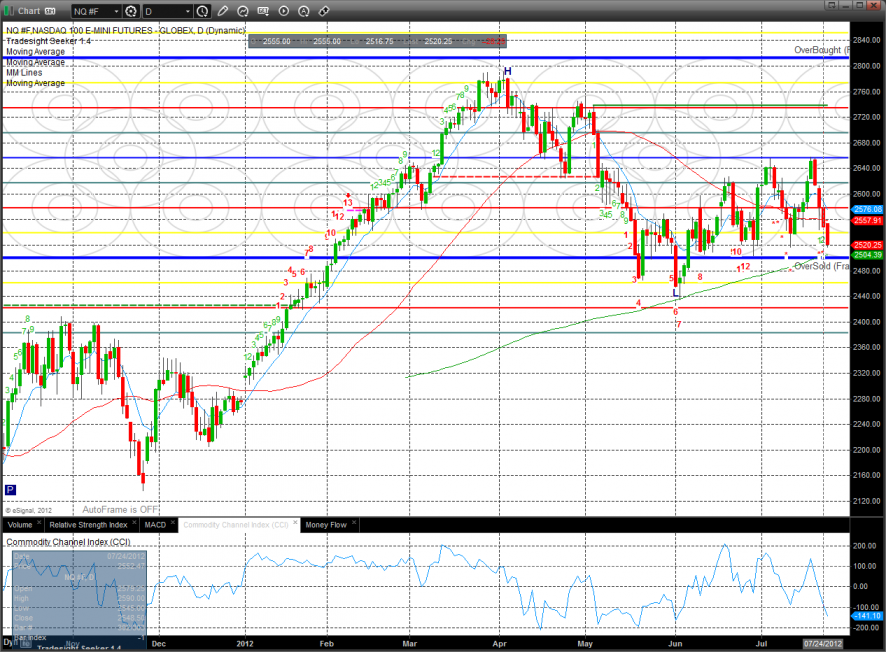Viewport: 886px width, 652px height.
Task: Close the Money Flow tab
Action: click(x=354, y=523)
